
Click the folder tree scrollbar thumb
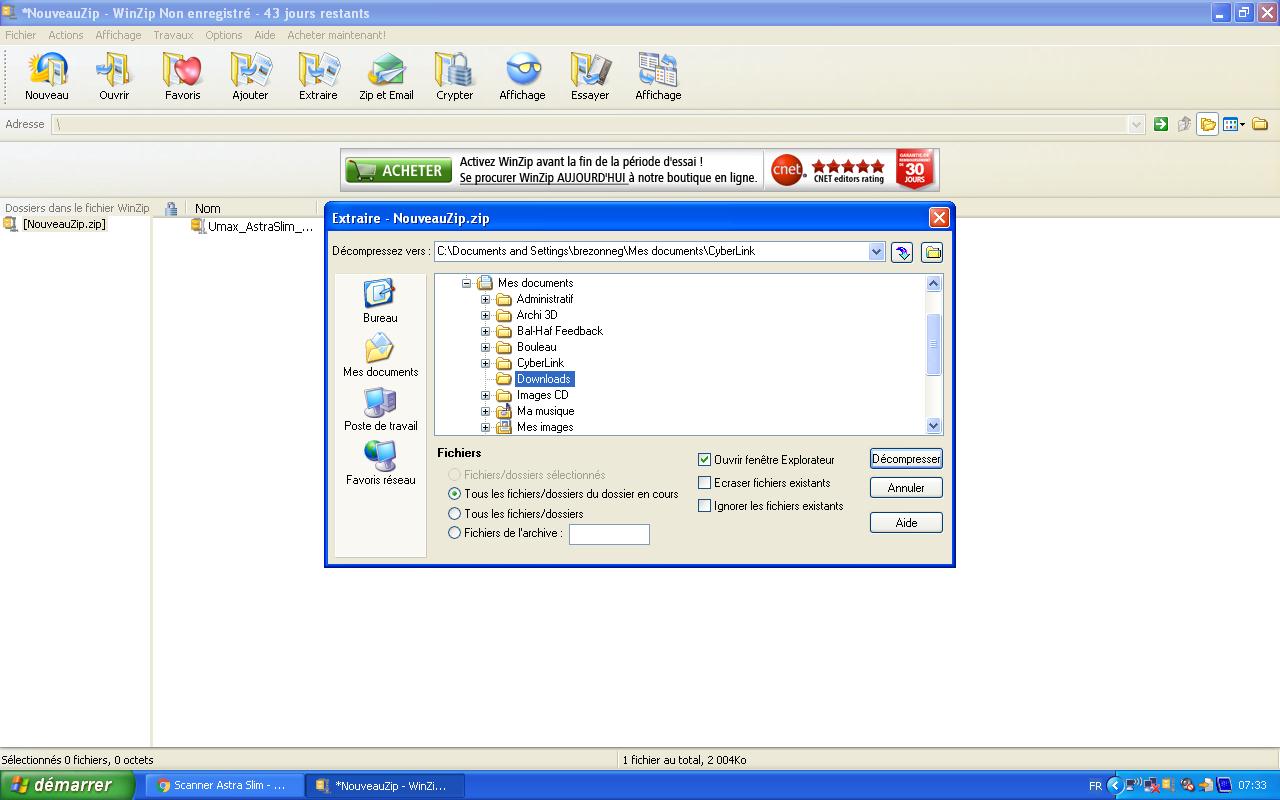(934, 344)
